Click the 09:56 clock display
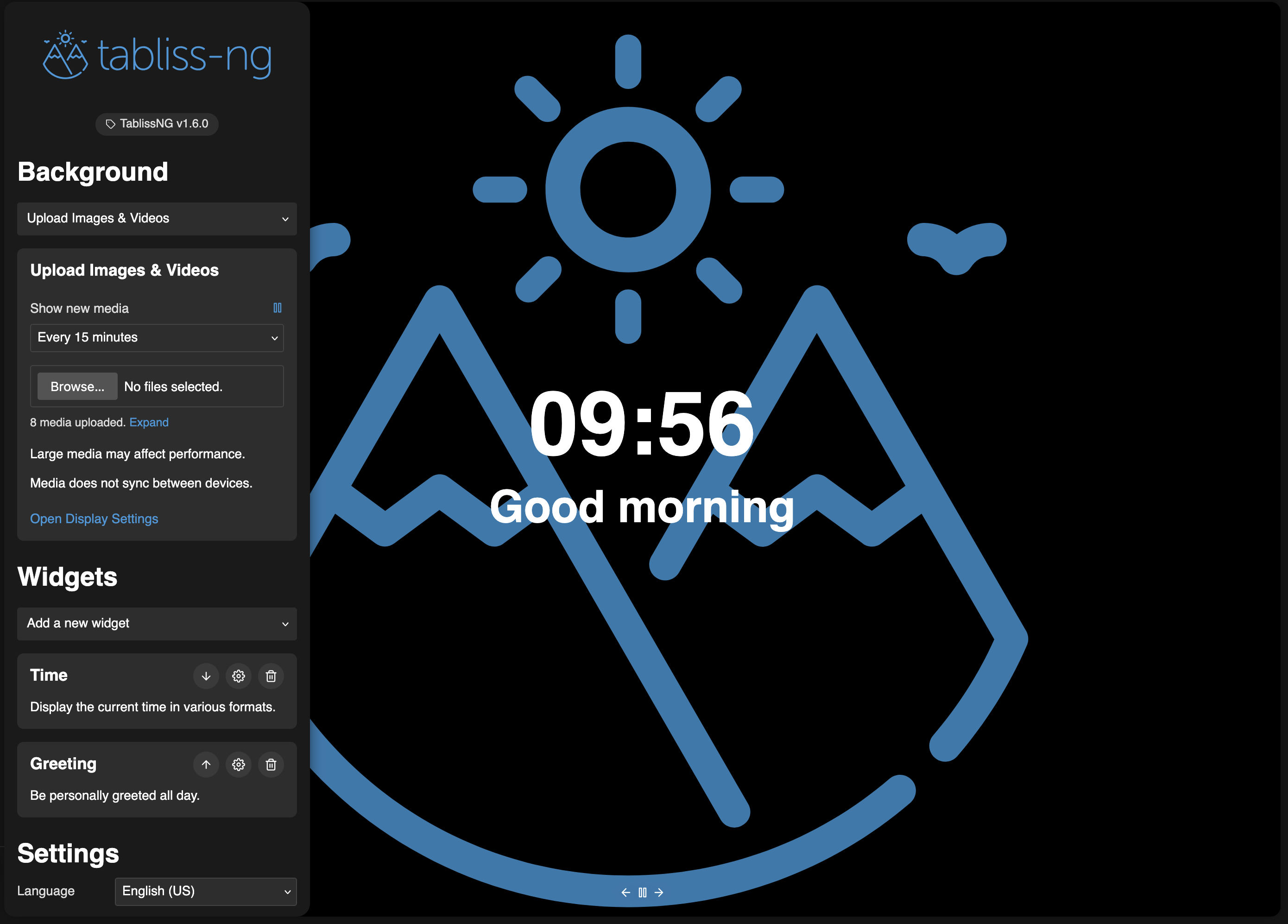The width and height of the screenshot is (1288, 924). [x=642, y=424]
